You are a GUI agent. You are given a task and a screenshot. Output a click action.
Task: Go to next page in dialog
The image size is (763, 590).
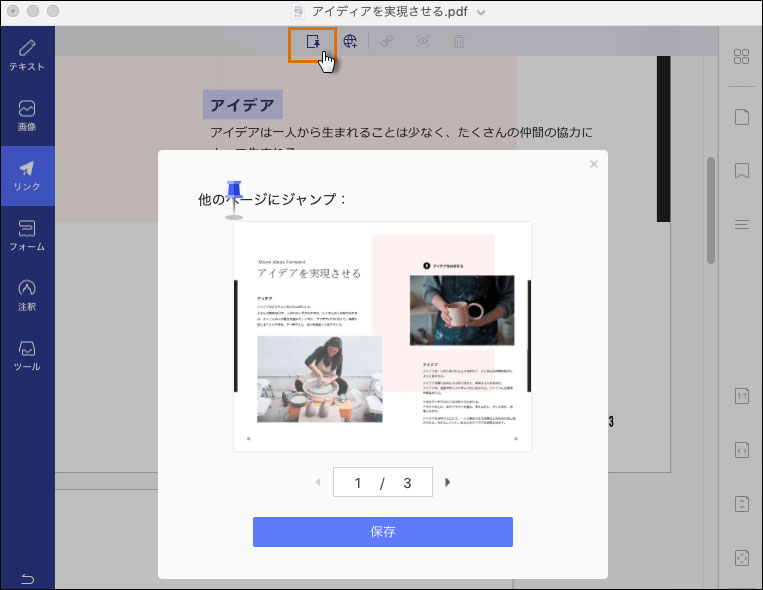tap(448, 482)
